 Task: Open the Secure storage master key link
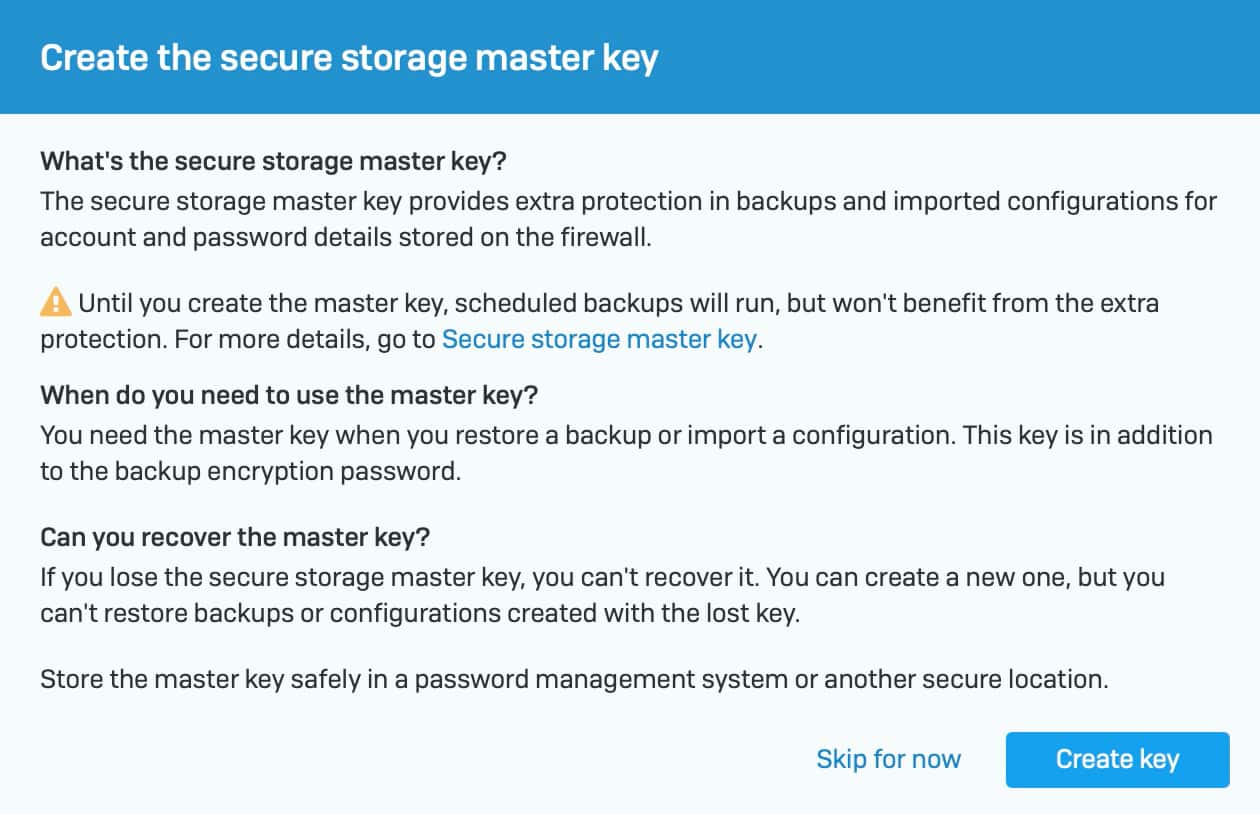coord(599,339)
